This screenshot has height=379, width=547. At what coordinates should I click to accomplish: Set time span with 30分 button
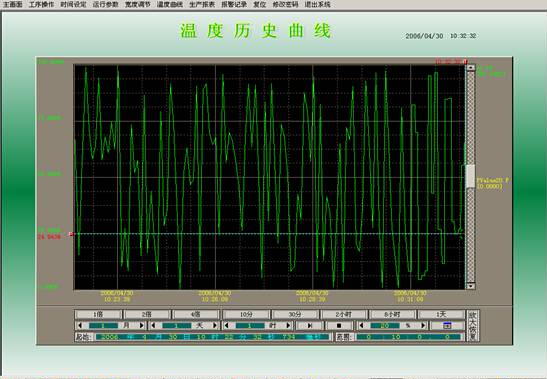tap(295, 314)
